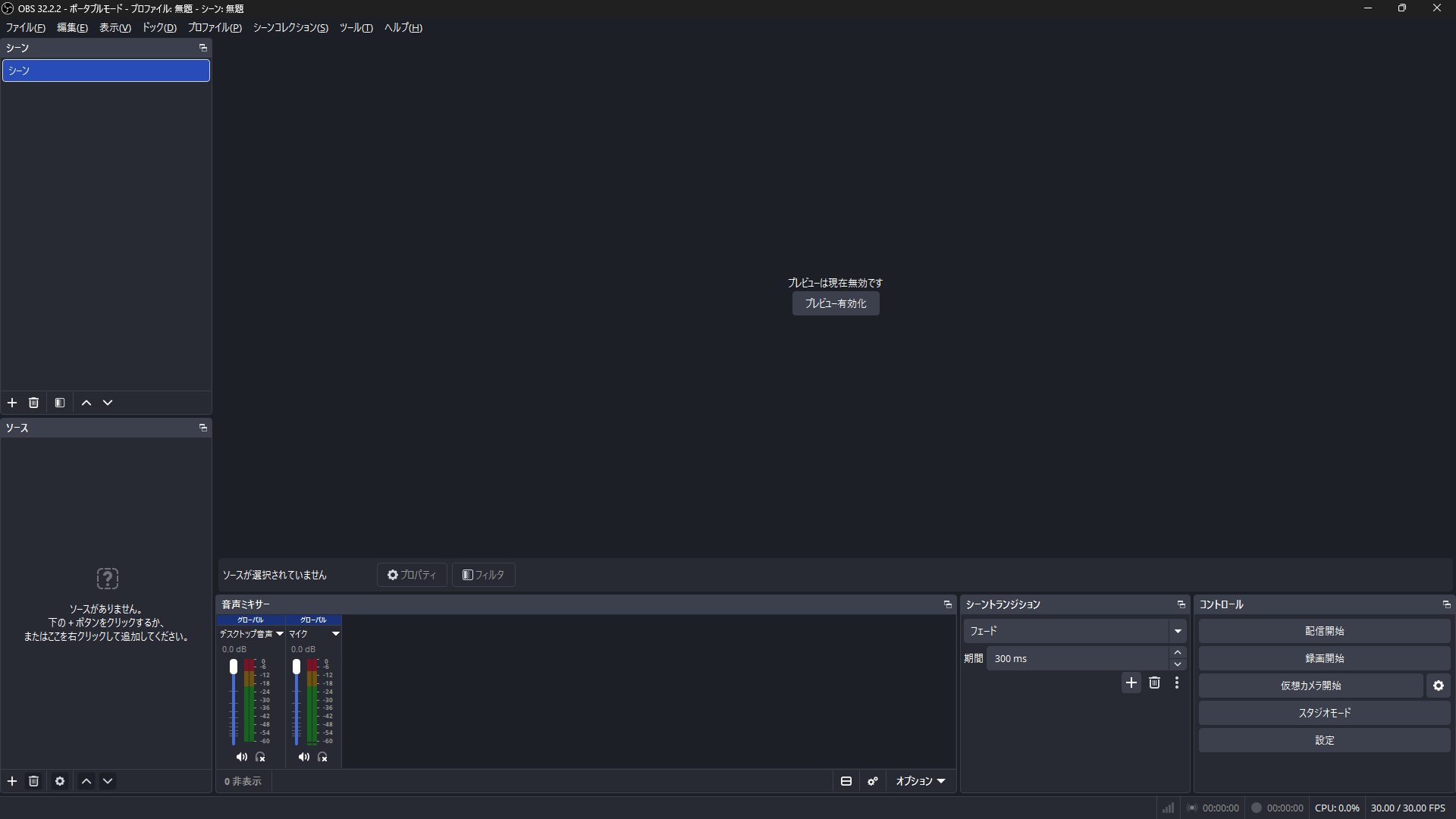Open 設定 in the controls panel
The height and width of the screenshot is (819, 1456).
1324,740
